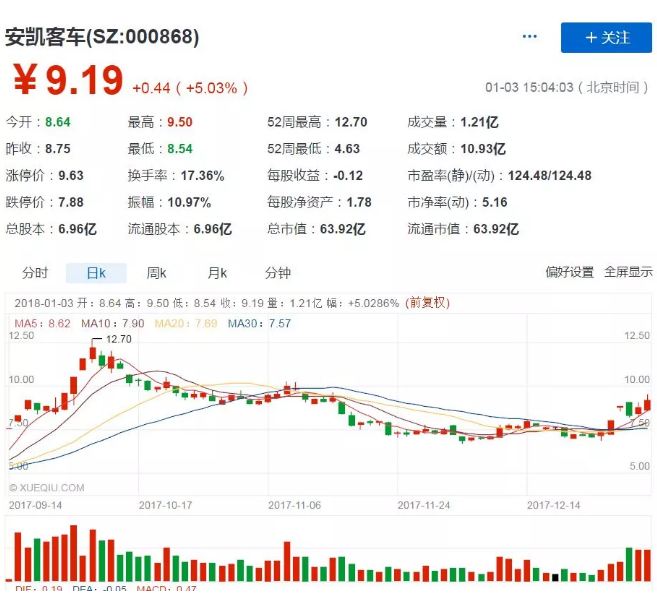The width and height of the screenshot is (657, 596).
Task: Click the 市净率(动) value 5.16
Action: pyautogui.click(x=494, y=202)
